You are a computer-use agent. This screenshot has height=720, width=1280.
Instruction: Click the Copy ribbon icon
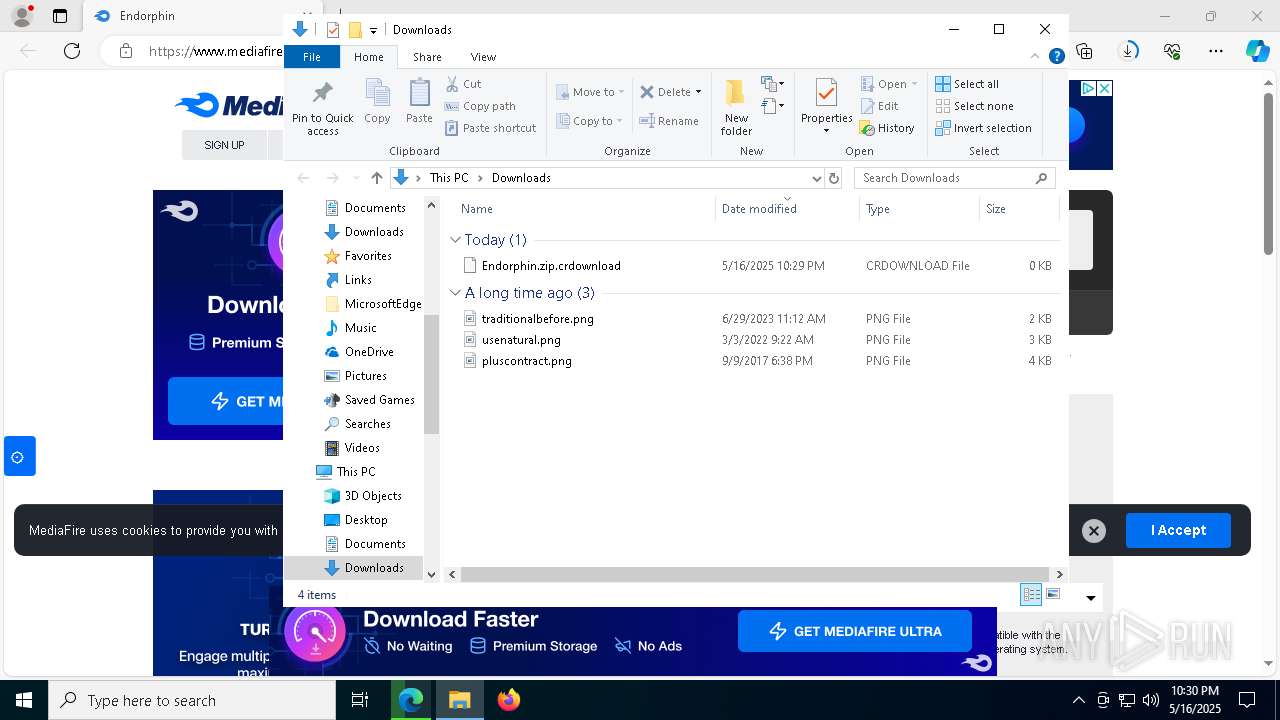377,102
